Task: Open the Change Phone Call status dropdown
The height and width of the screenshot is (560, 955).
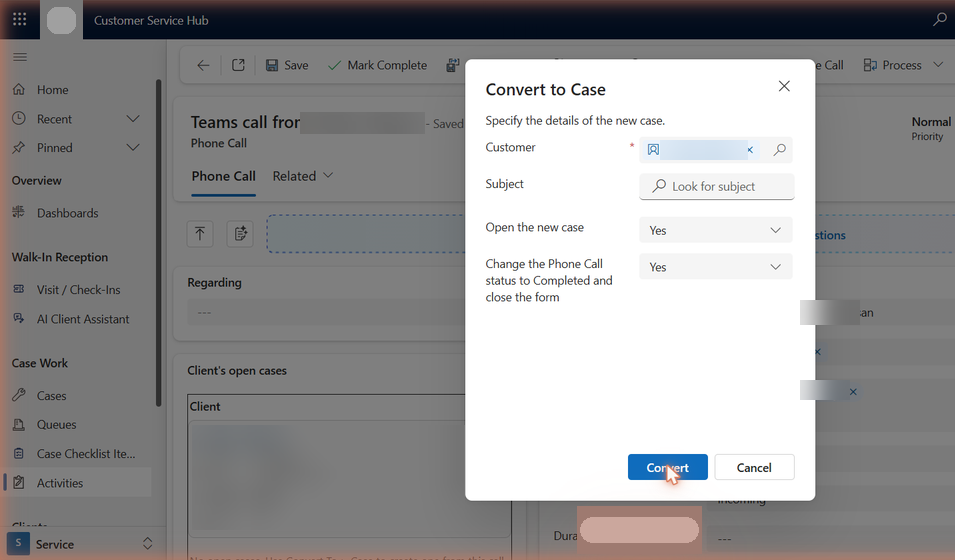Action: (716, 267)
